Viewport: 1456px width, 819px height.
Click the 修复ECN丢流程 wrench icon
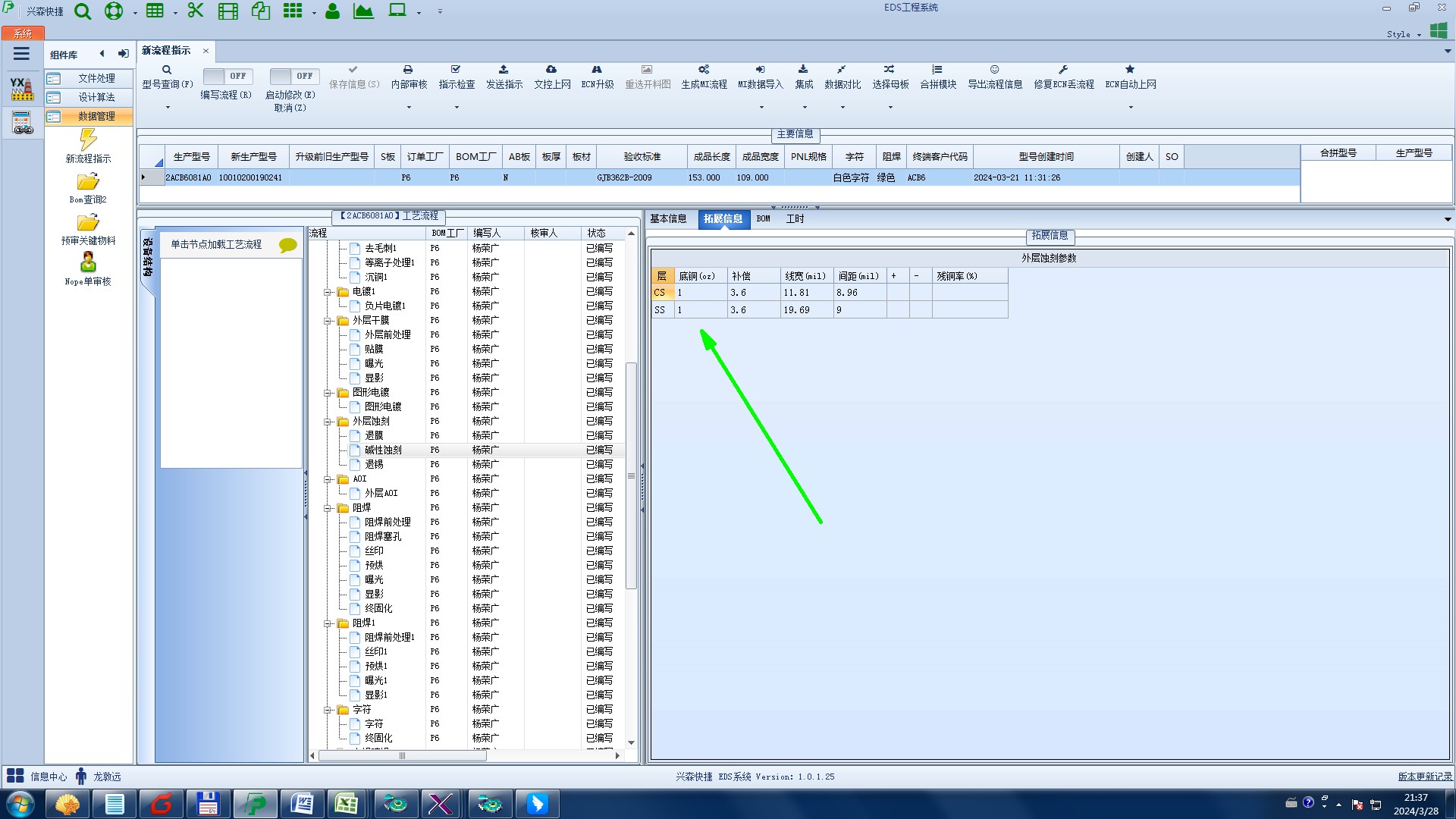1063,70
